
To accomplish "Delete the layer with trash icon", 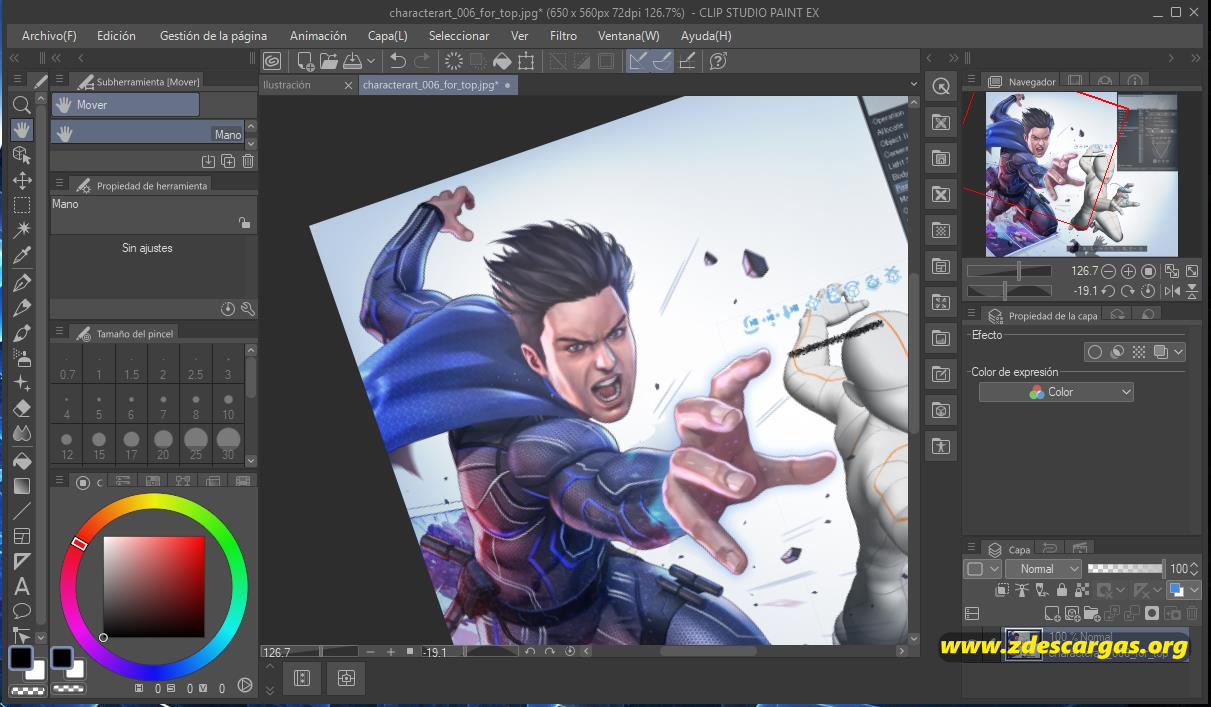I will pos(1191,613).
